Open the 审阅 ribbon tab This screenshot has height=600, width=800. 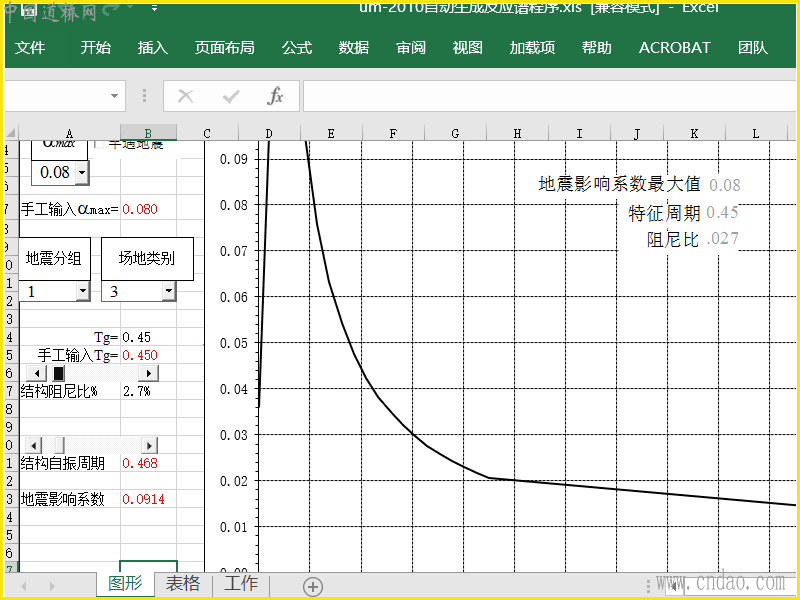coord(411,47)
